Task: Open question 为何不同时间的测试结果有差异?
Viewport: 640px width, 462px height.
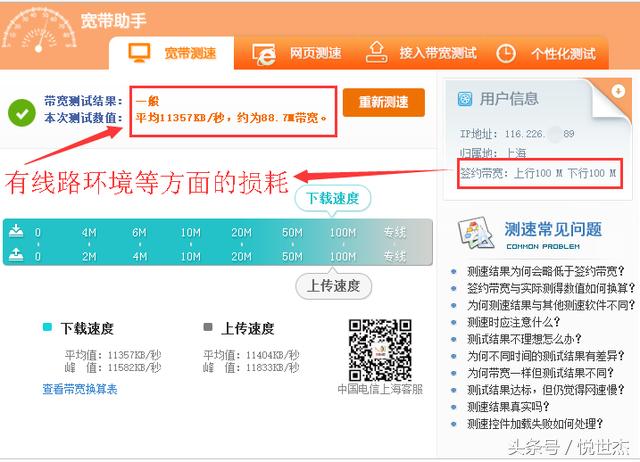Action: (546, 356)
